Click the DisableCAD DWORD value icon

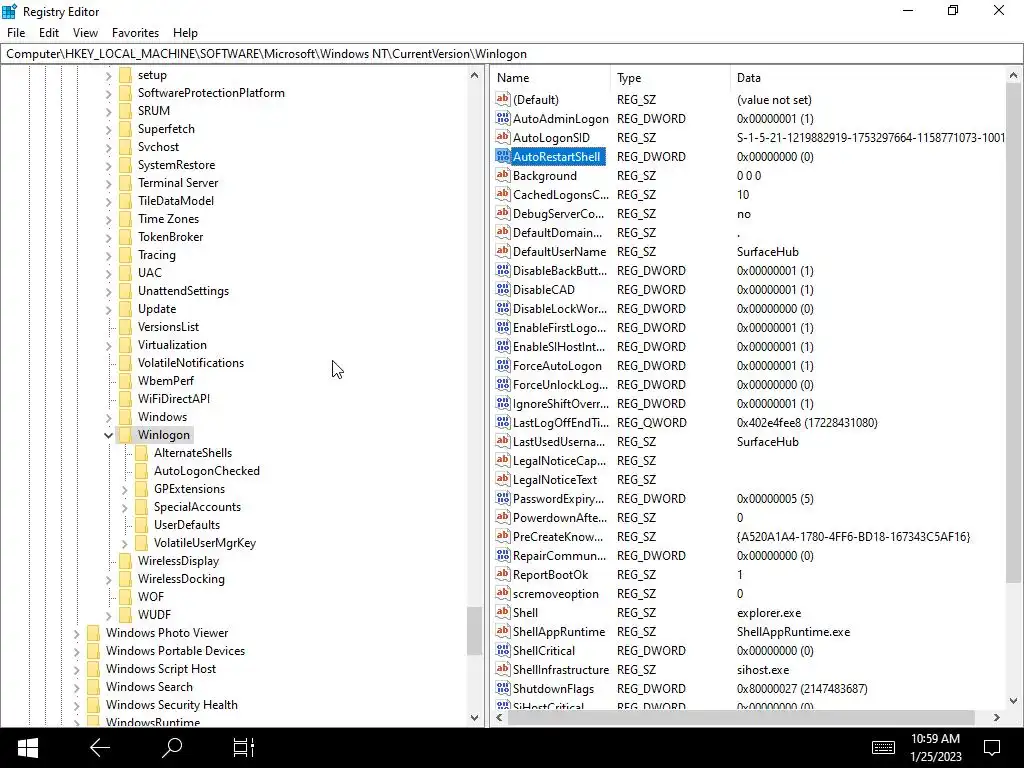tap(502, 289)
